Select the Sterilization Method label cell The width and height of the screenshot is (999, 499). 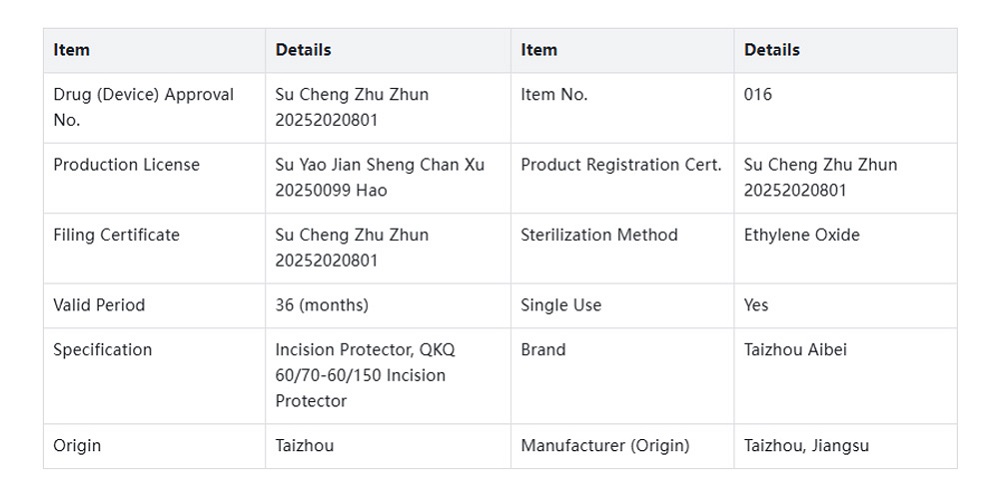599,235
